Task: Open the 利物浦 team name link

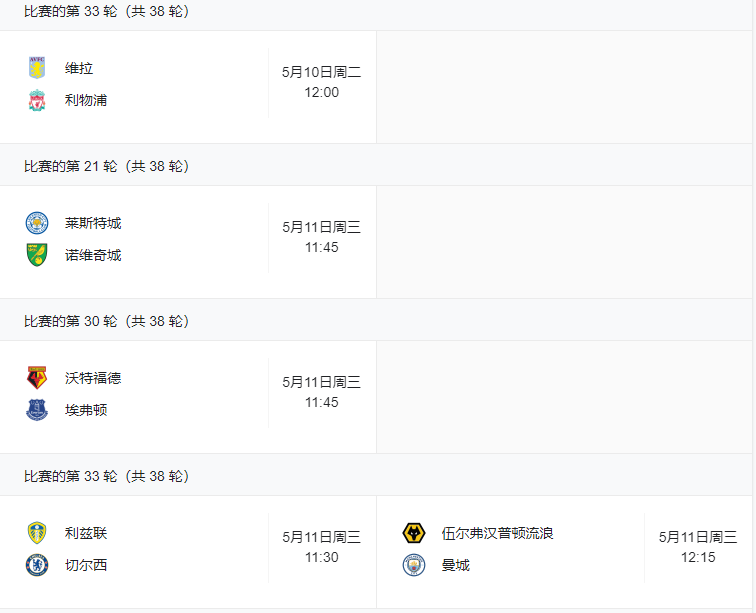Action: tap(86, 100)
